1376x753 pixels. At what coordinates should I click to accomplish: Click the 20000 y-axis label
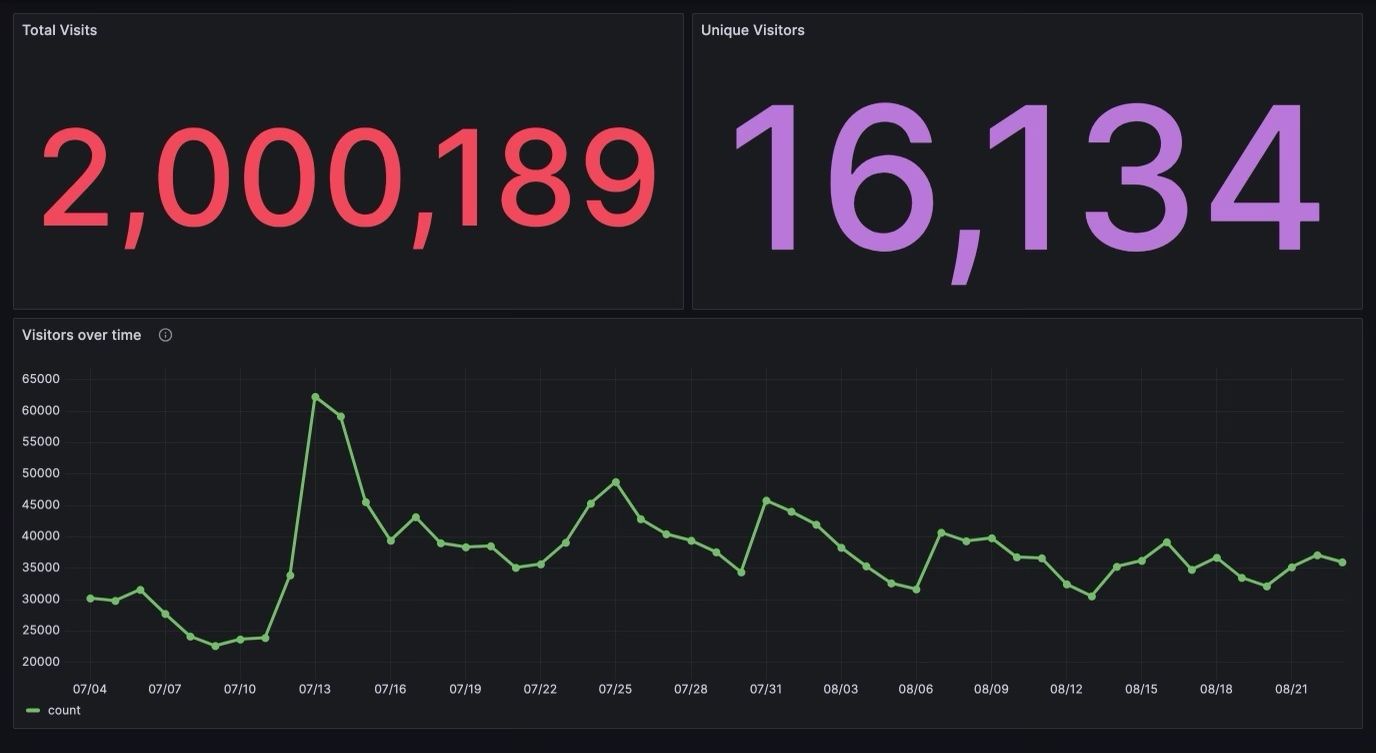tap(41, 662)
